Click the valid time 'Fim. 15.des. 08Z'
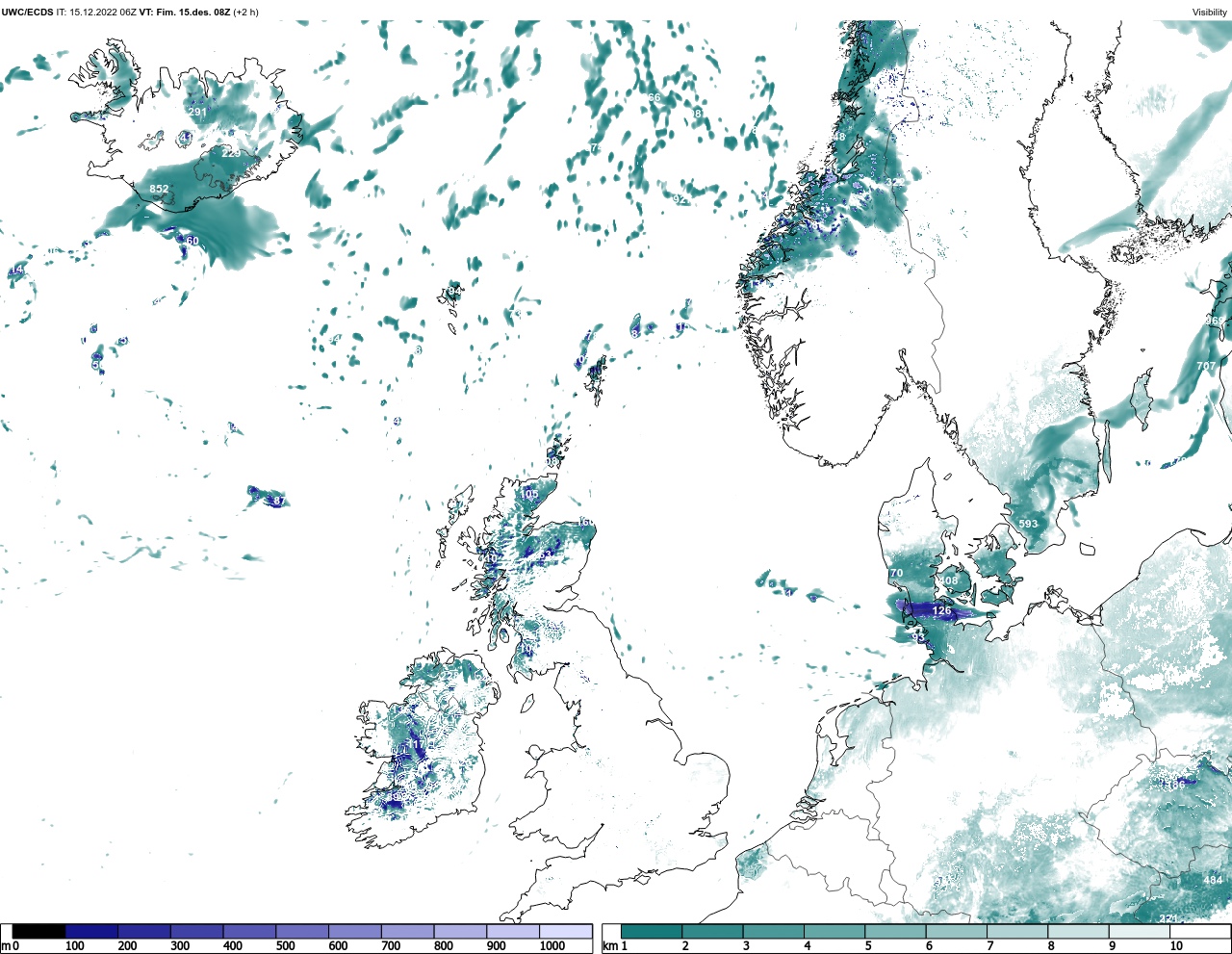Image resolution: width=1232 pixels, height=954 pixels. coord(192,13)
